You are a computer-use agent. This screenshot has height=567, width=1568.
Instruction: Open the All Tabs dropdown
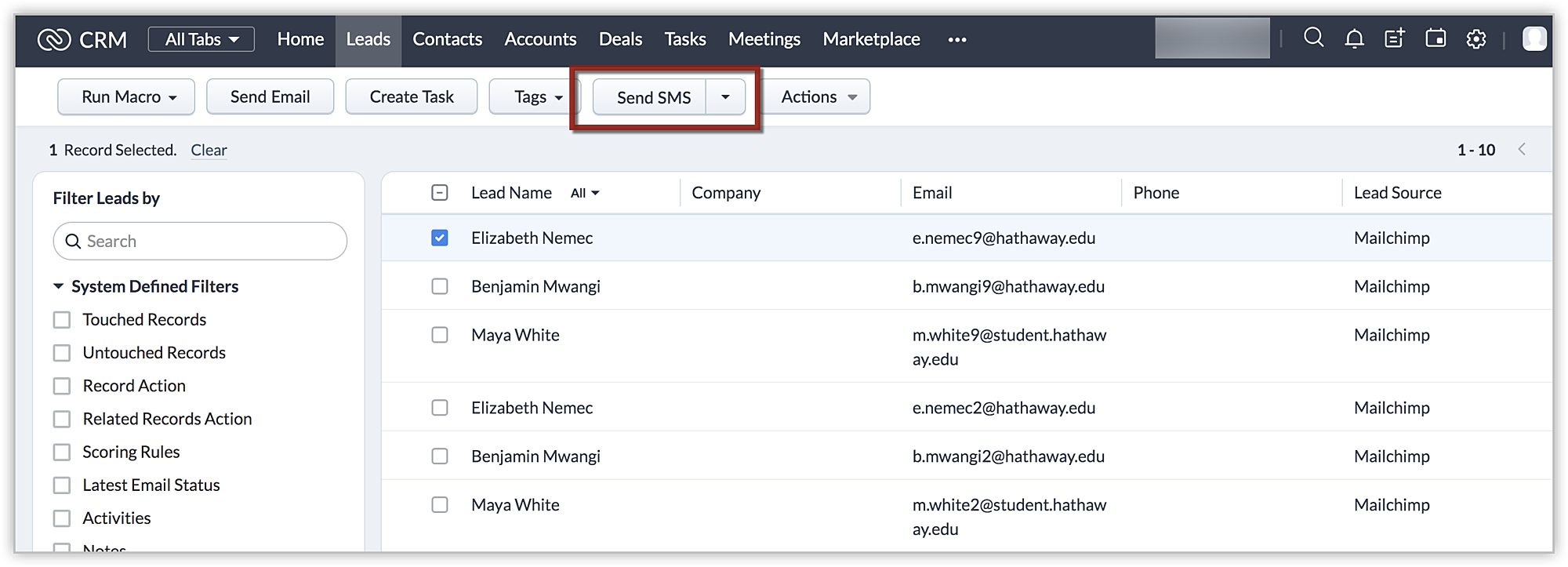click(201, 39)
